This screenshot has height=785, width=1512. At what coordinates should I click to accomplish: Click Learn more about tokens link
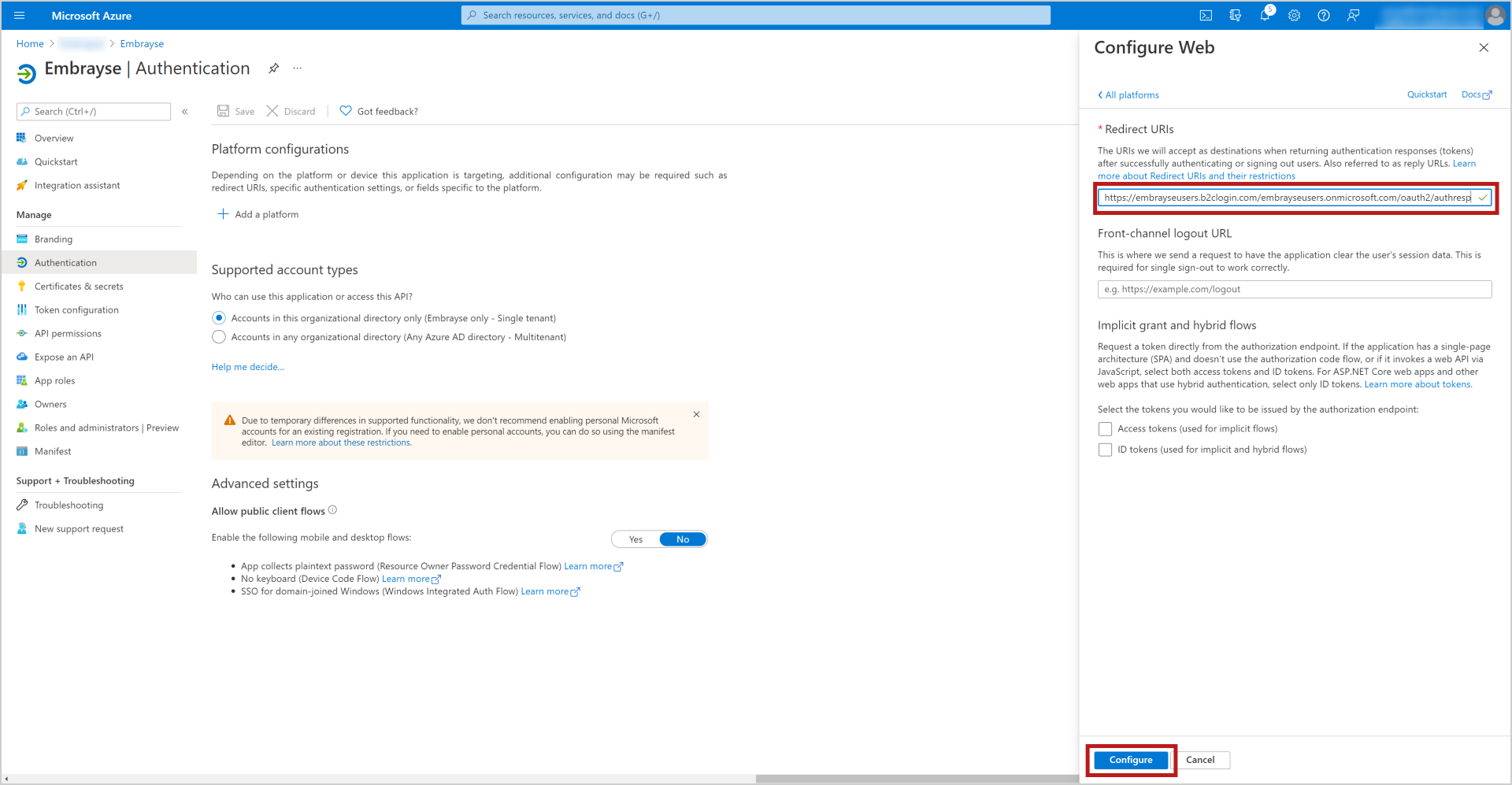(x=1417, y=384)
